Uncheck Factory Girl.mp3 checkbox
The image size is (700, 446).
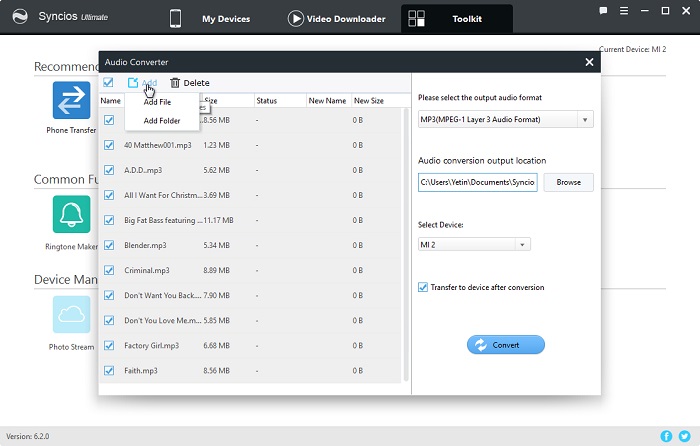point(109,346)
